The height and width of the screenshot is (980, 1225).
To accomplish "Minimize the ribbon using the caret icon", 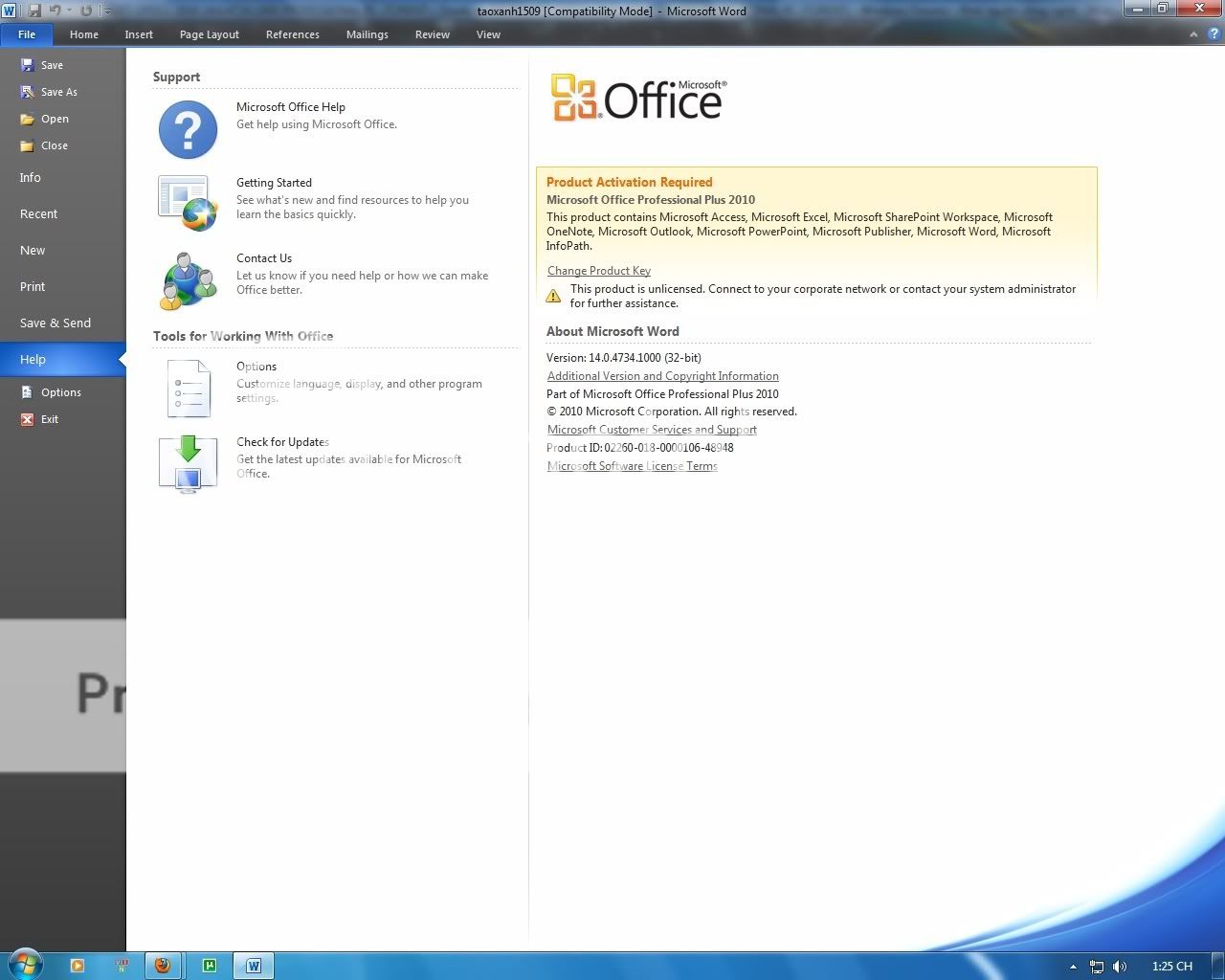I will pos(1193,34).
